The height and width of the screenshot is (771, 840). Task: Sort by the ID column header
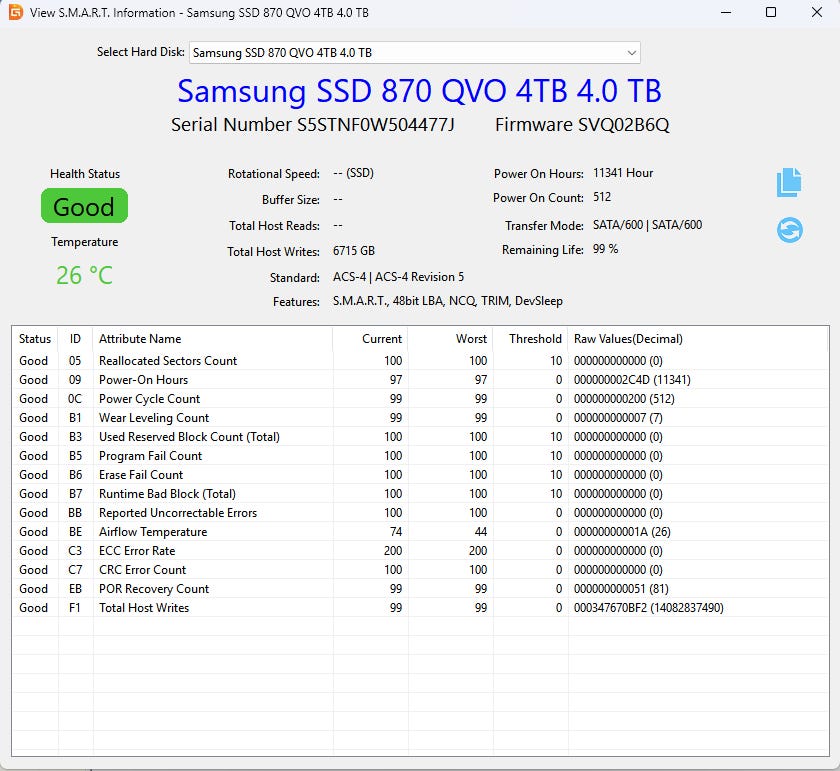(x=75, y=339)
